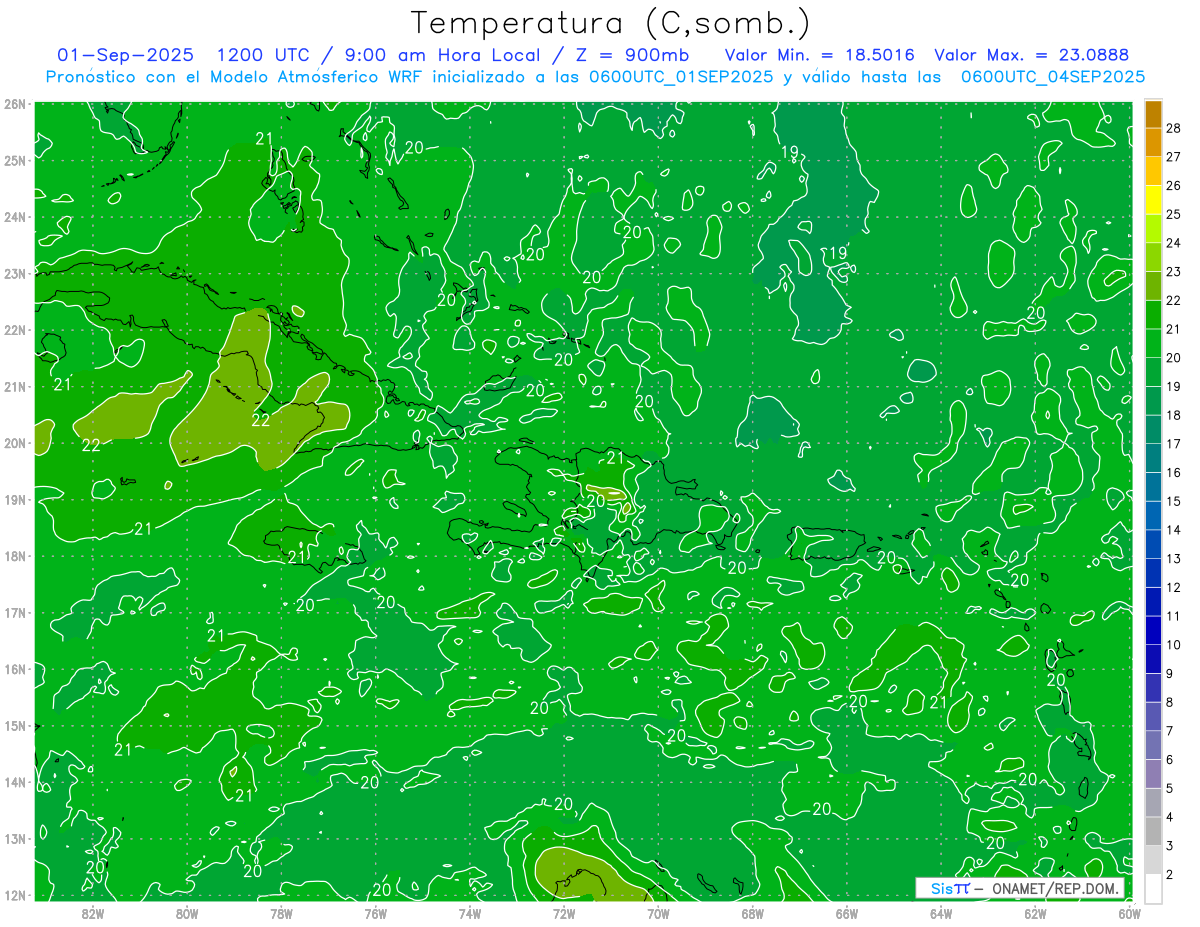Image resolution: width=1200 pixels, height=927 pixels.
Task: Click the end time "0600UTC_04SEP2025"
Action: (x=1053, y=77)
